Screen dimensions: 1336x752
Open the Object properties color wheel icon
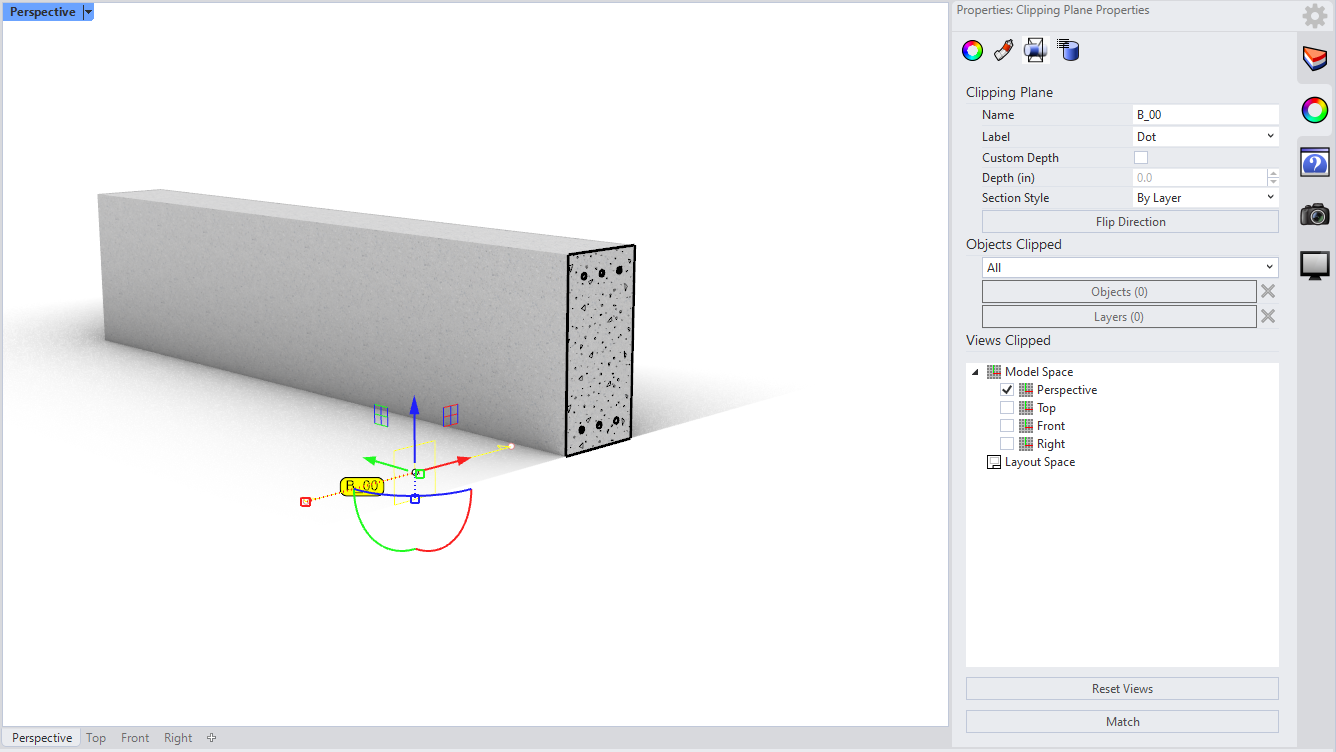[972, 51]
